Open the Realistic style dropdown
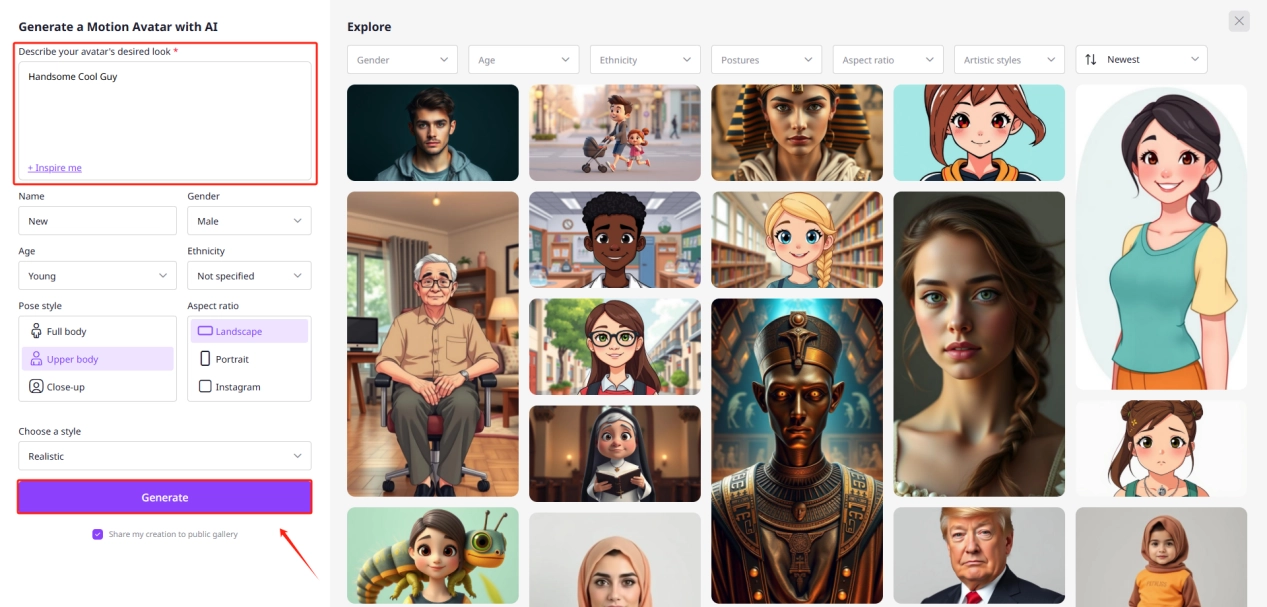 [x=164, y=456]
